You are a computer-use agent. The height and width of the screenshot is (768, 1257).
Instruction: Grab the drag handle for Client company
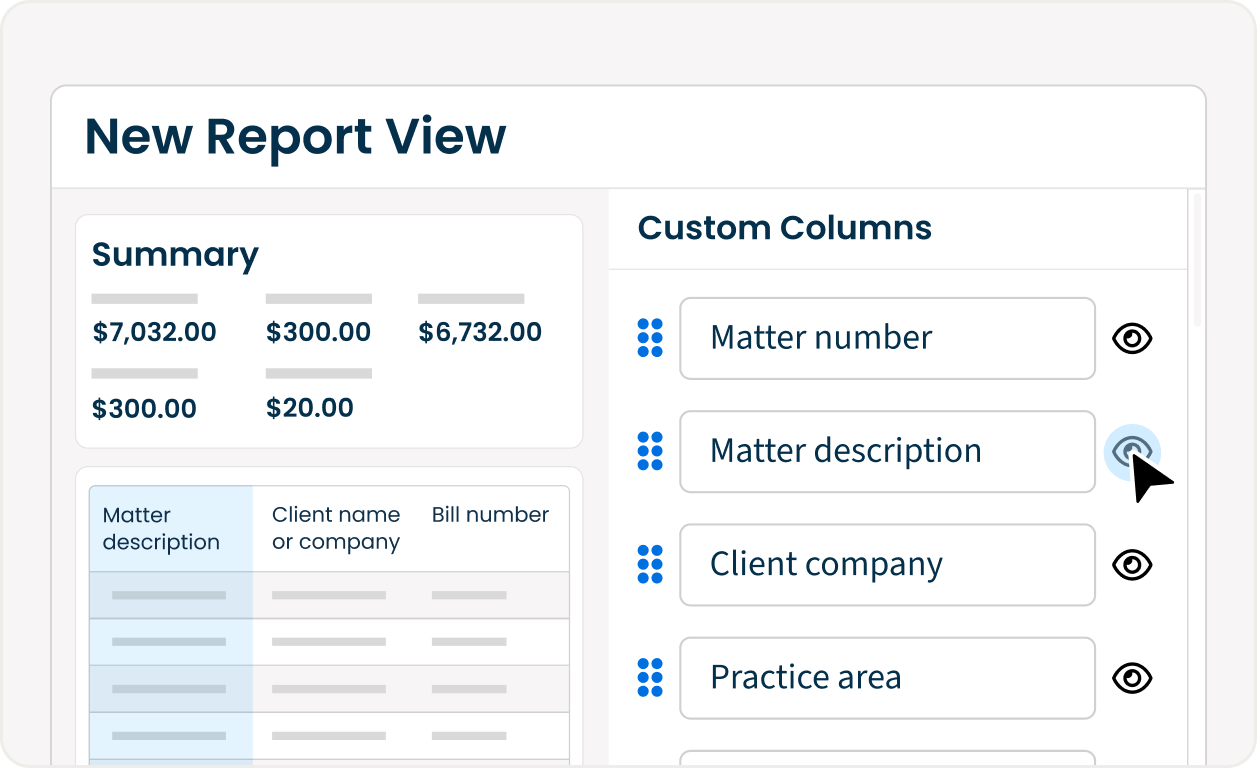651,564
